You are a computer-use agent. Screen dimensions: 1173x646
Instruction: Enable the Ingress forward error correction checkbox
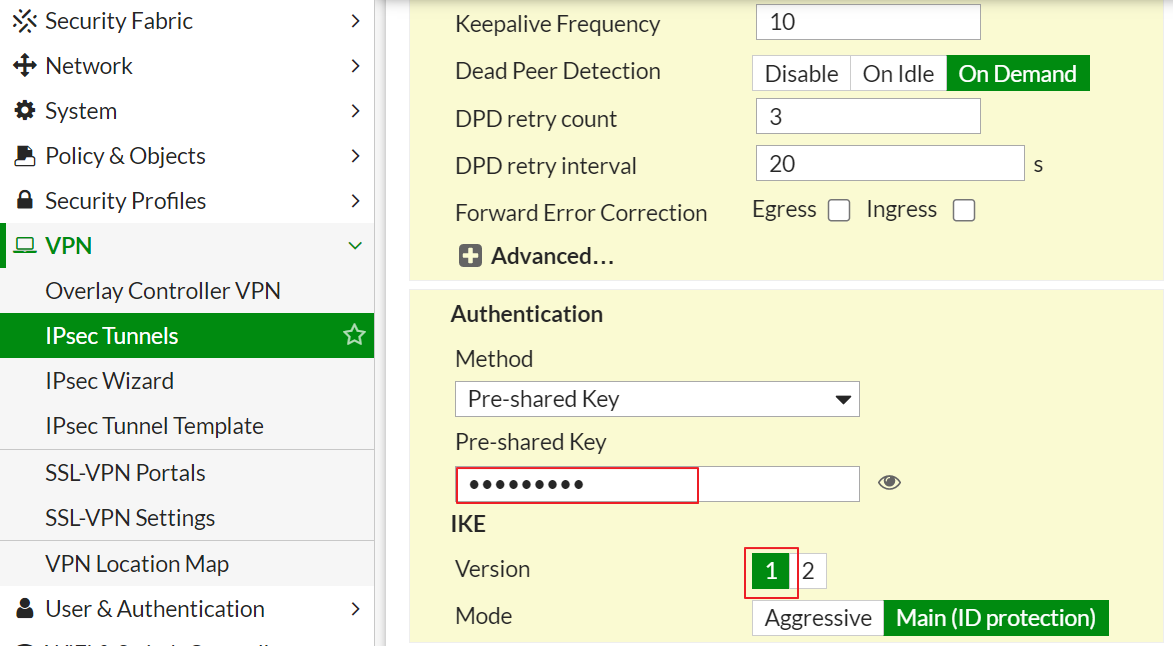964,211
